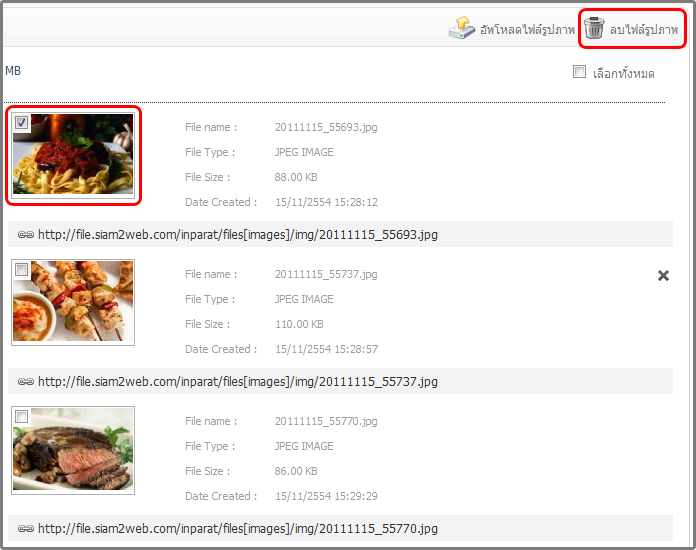Tick the เลือกทั้งหมด select-all checkbox
The image size is (696, 550).
tap(579, 71)
